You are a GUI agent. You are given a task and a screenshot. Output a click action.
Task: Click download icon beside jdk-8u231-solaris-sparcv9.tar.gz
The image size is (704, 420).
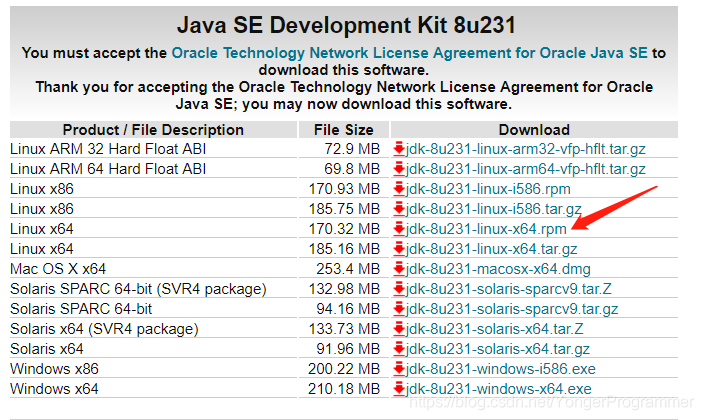pyautogui.click(x=399, y=309)
